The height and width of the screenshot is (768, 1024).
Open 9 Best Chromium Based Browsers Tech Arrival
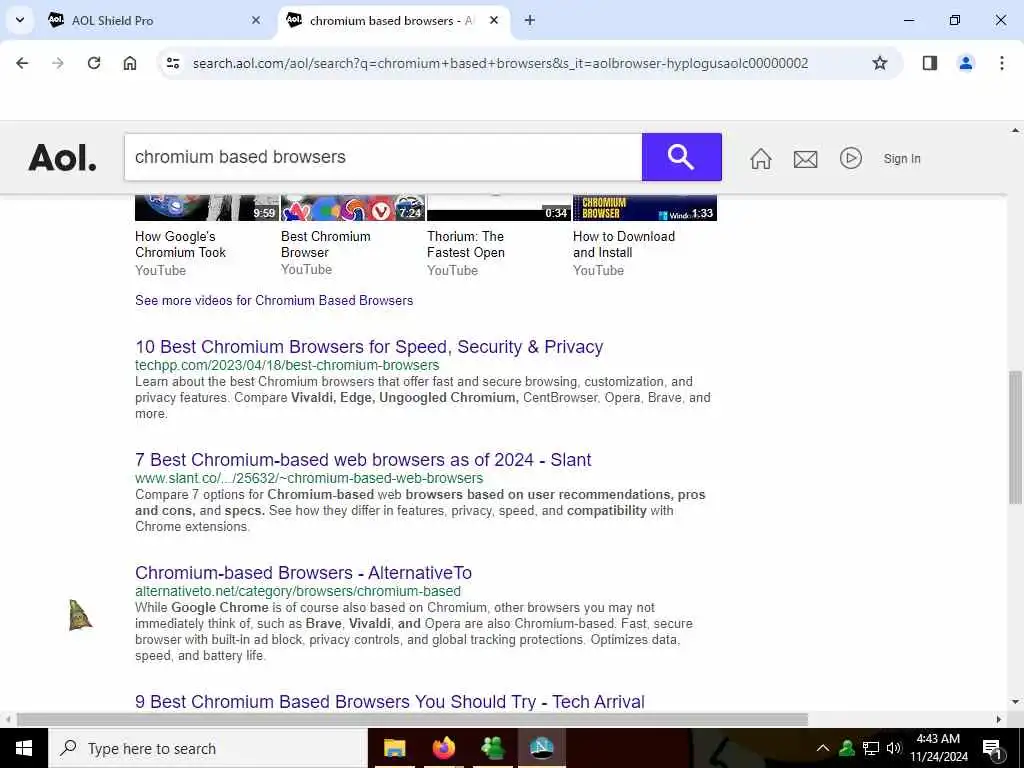tap(390, 701)
